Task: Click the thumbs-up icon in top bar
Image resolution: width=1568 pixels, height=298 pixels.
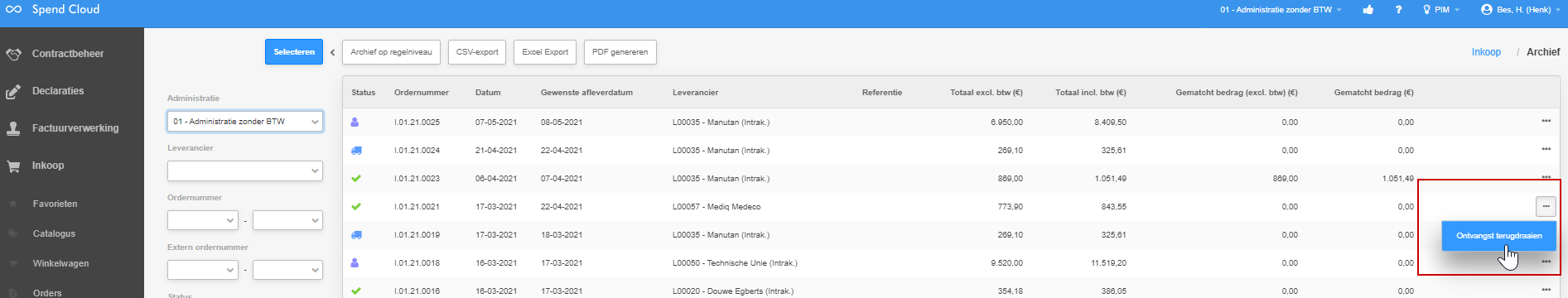Action: pyautogui.click(x=1368, y=10)
